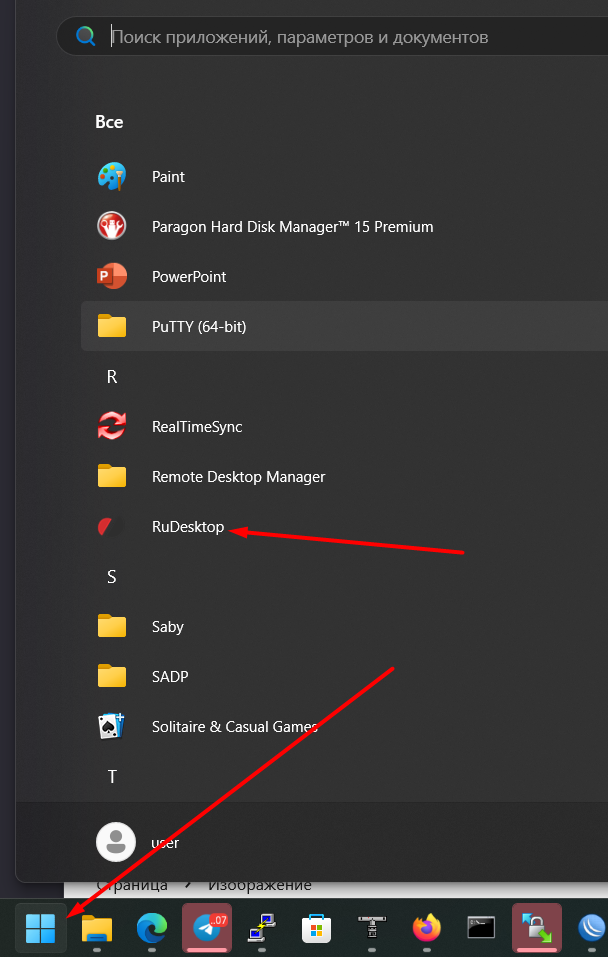This screenshot has width=608, height=957.
Task: Expand the PuTTY (64-bit) folder
Action: click(199, 327)
